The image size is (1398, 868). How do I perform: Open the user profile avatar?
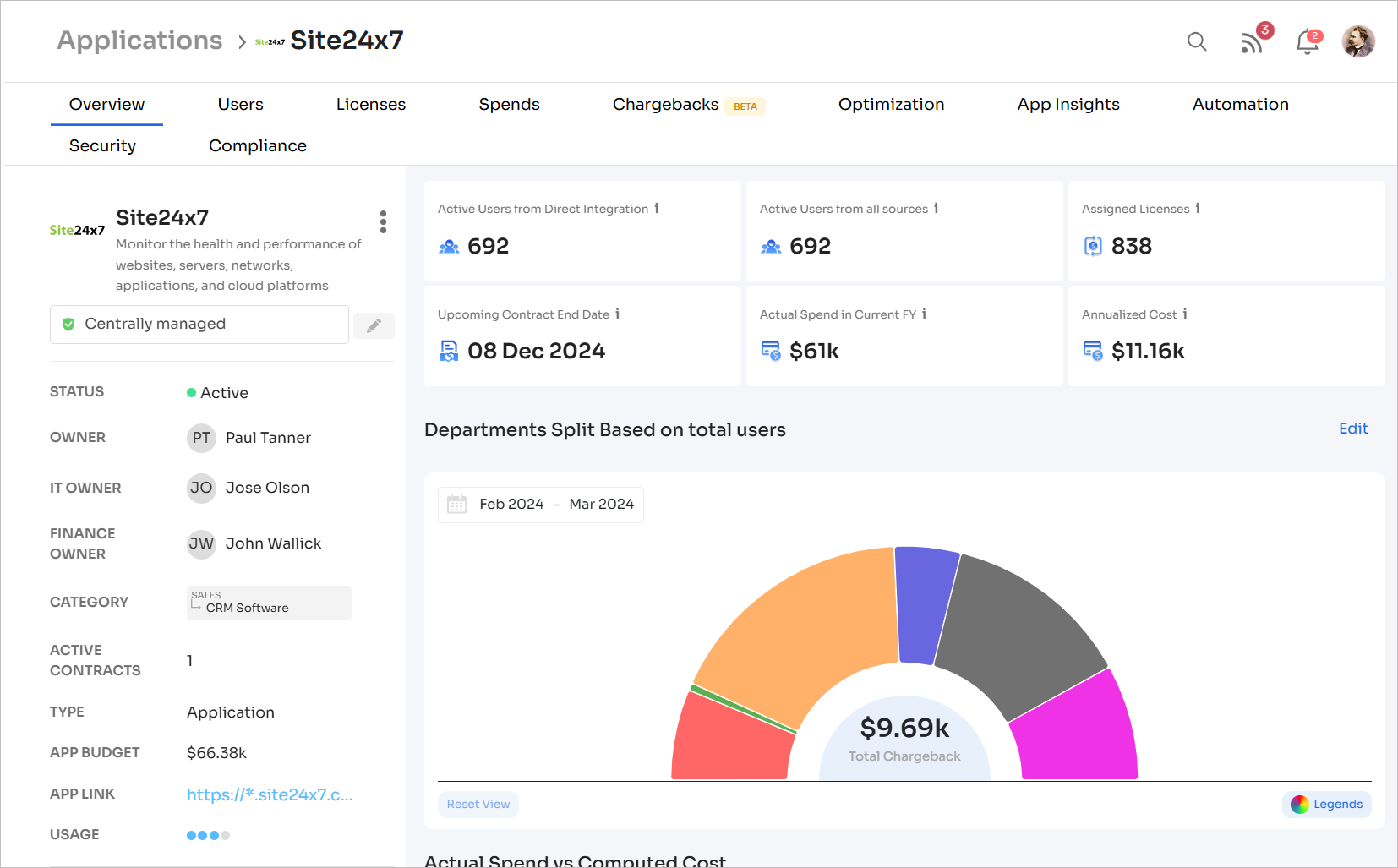1358,41
